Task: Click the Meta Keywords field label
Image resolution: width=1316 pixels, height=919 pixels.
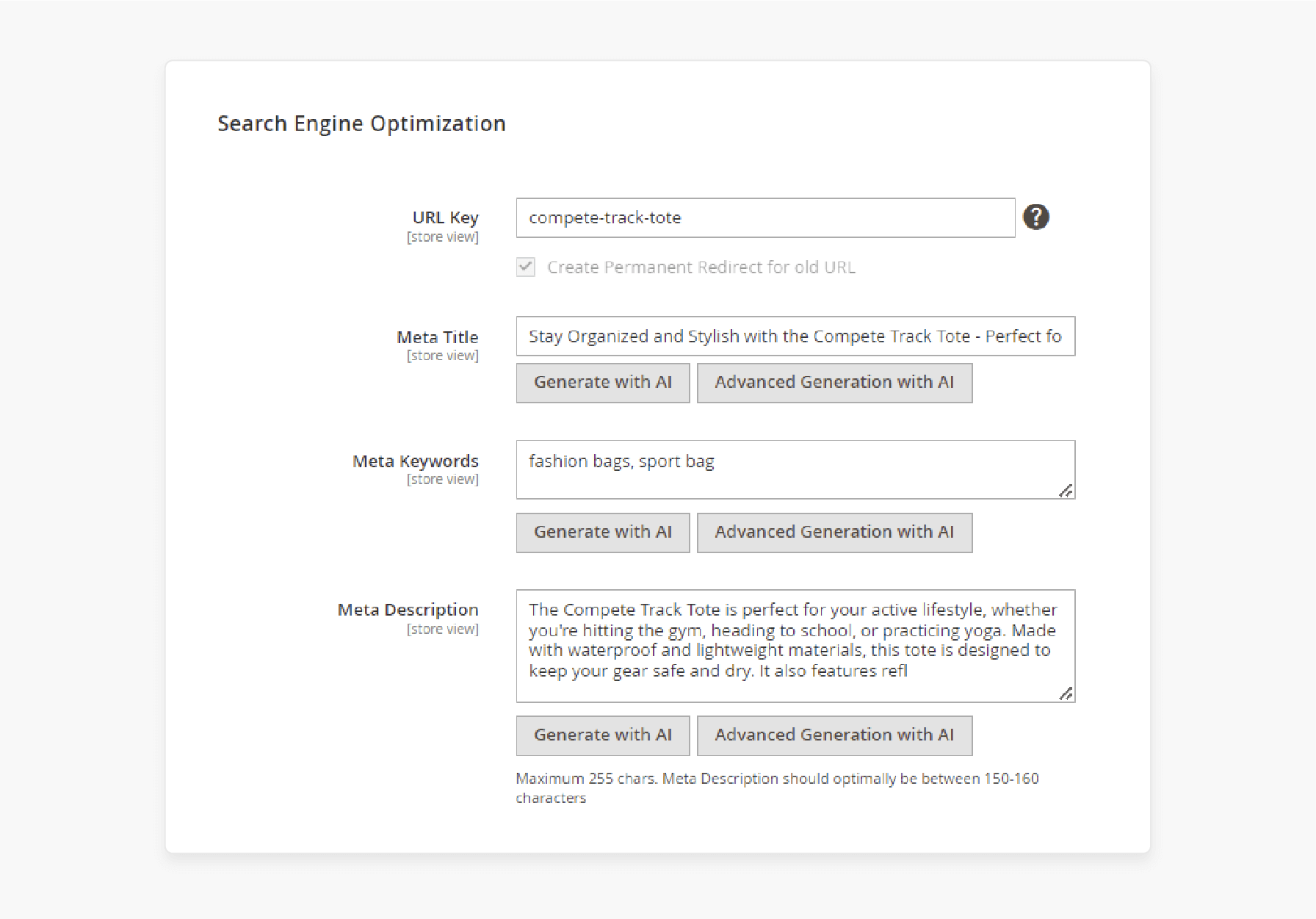Action: (x=416, y=461)
